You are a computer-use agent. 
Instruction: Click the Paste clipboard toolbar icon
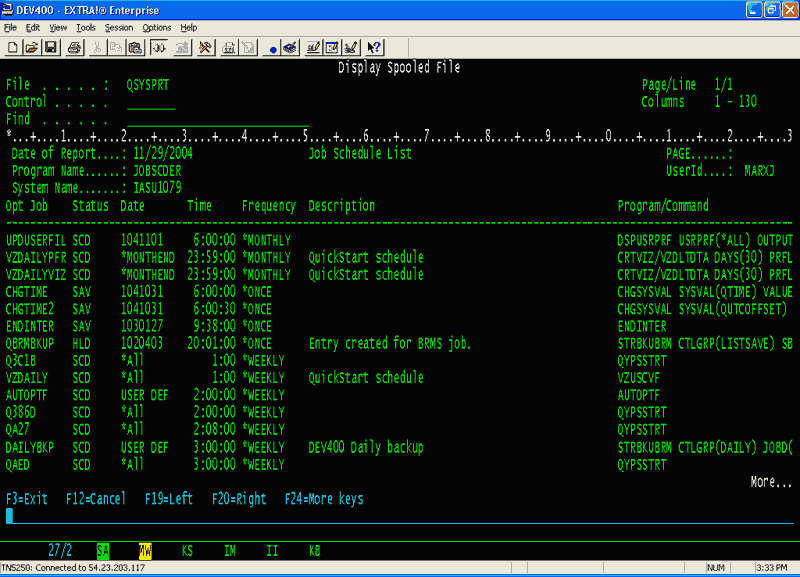click(135, 47)
